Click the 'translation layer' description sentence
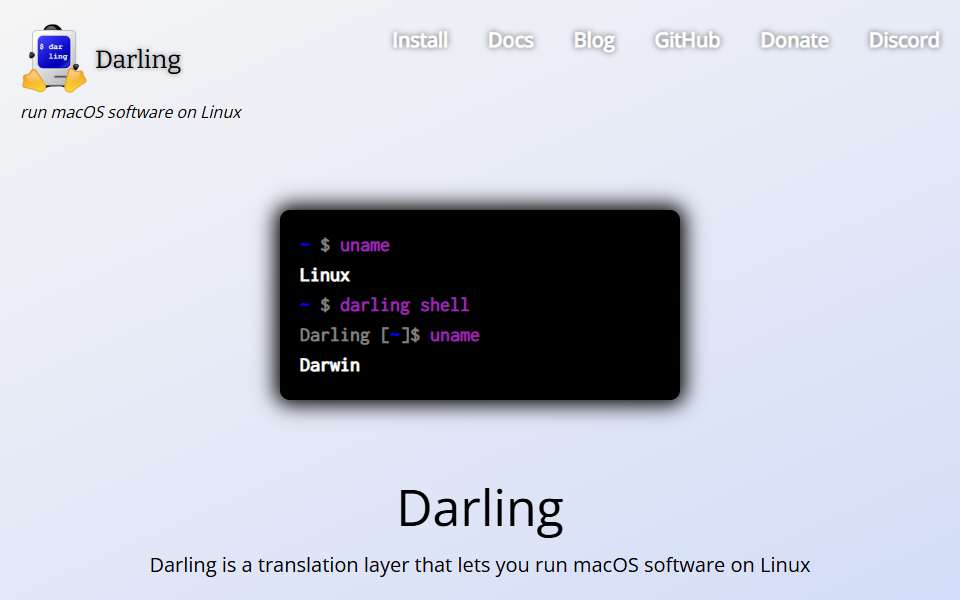The image size is (960, 600). tap(480, 565)
